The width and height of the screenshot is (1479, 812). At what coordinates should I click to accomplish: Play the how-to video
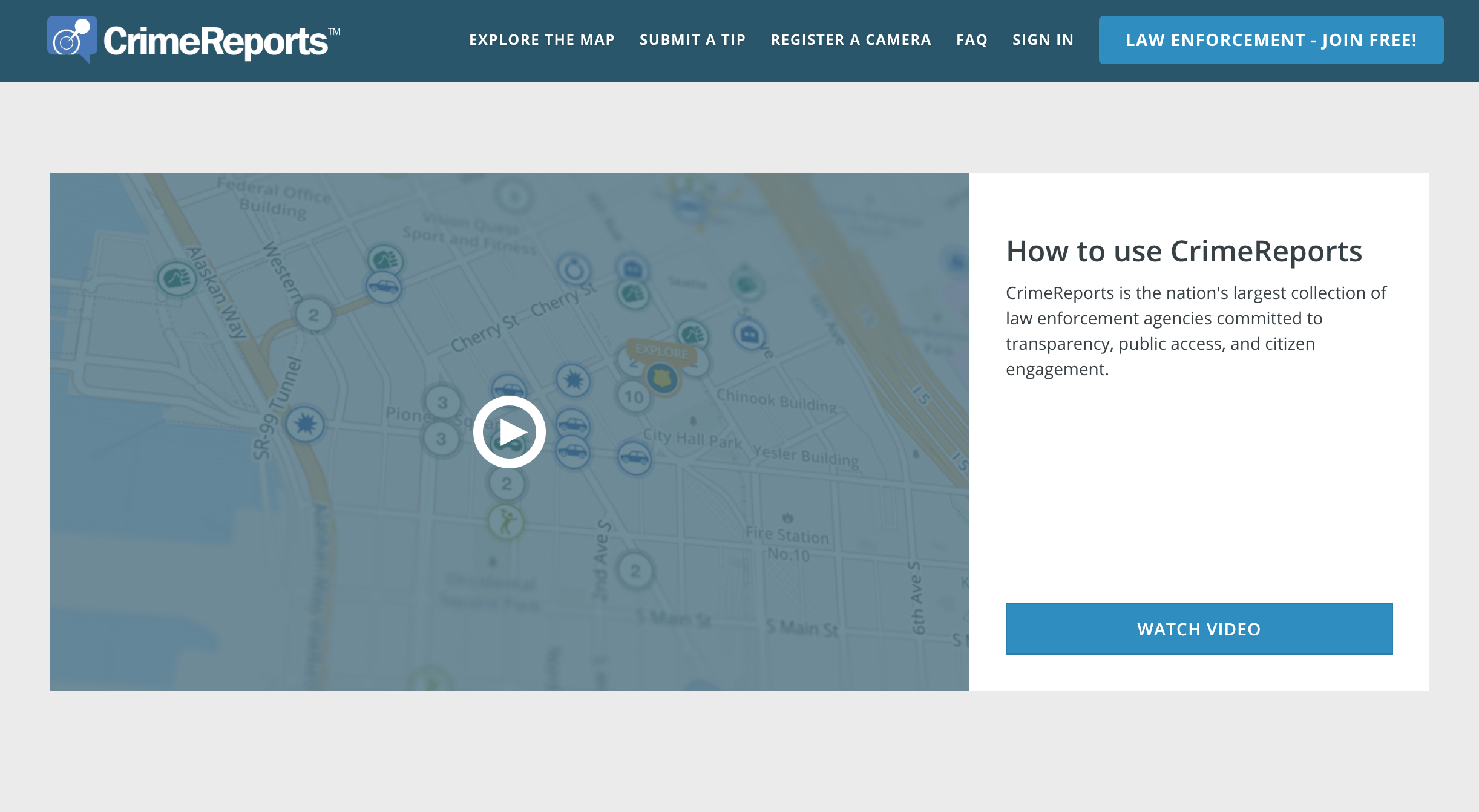tap(509, 432)
